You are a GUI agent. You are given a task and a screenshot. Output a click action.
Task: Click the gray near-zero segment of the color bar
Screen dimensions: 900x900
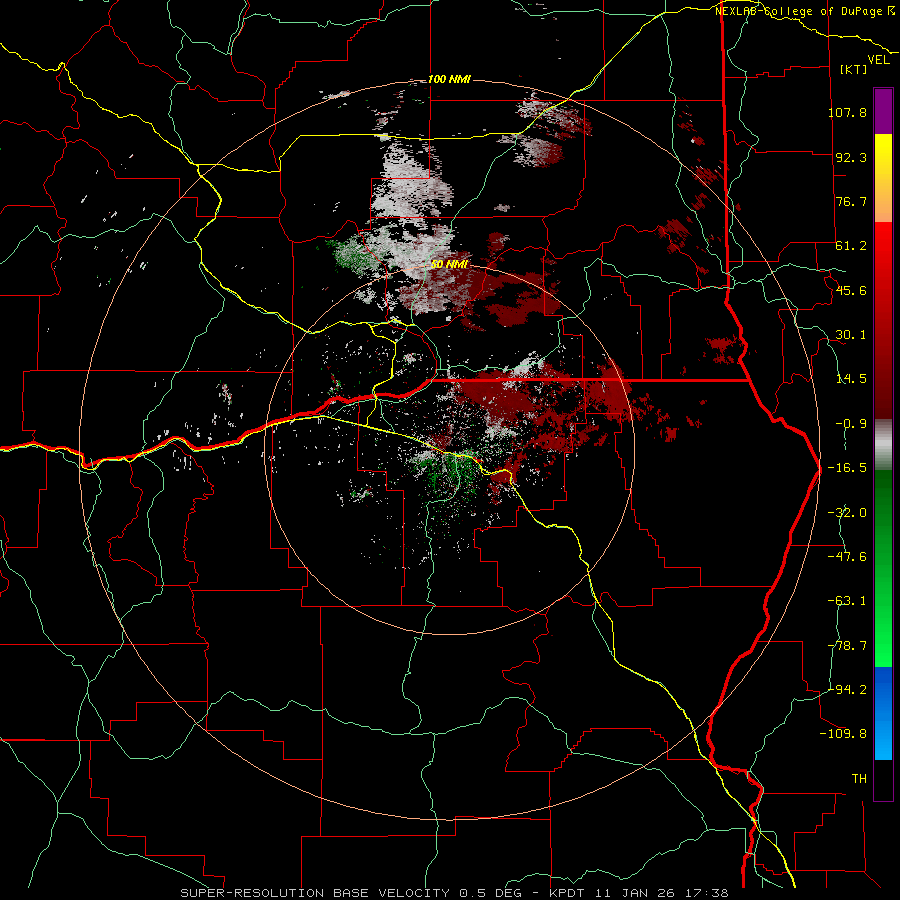[883, 444]
